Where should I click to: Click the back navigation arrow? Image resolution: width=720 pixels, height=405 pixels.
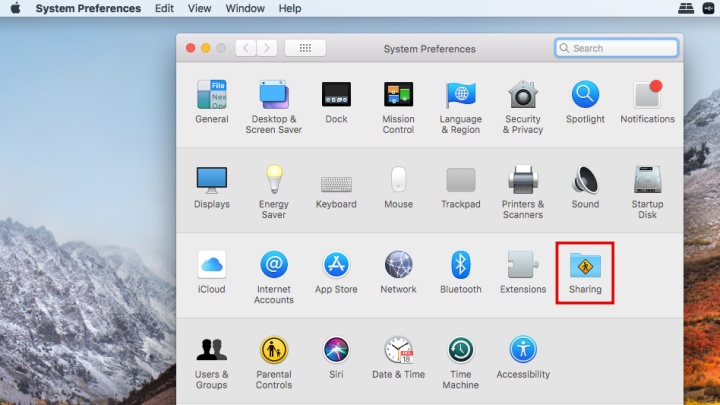pyautogui.click(x=246, y=48)
